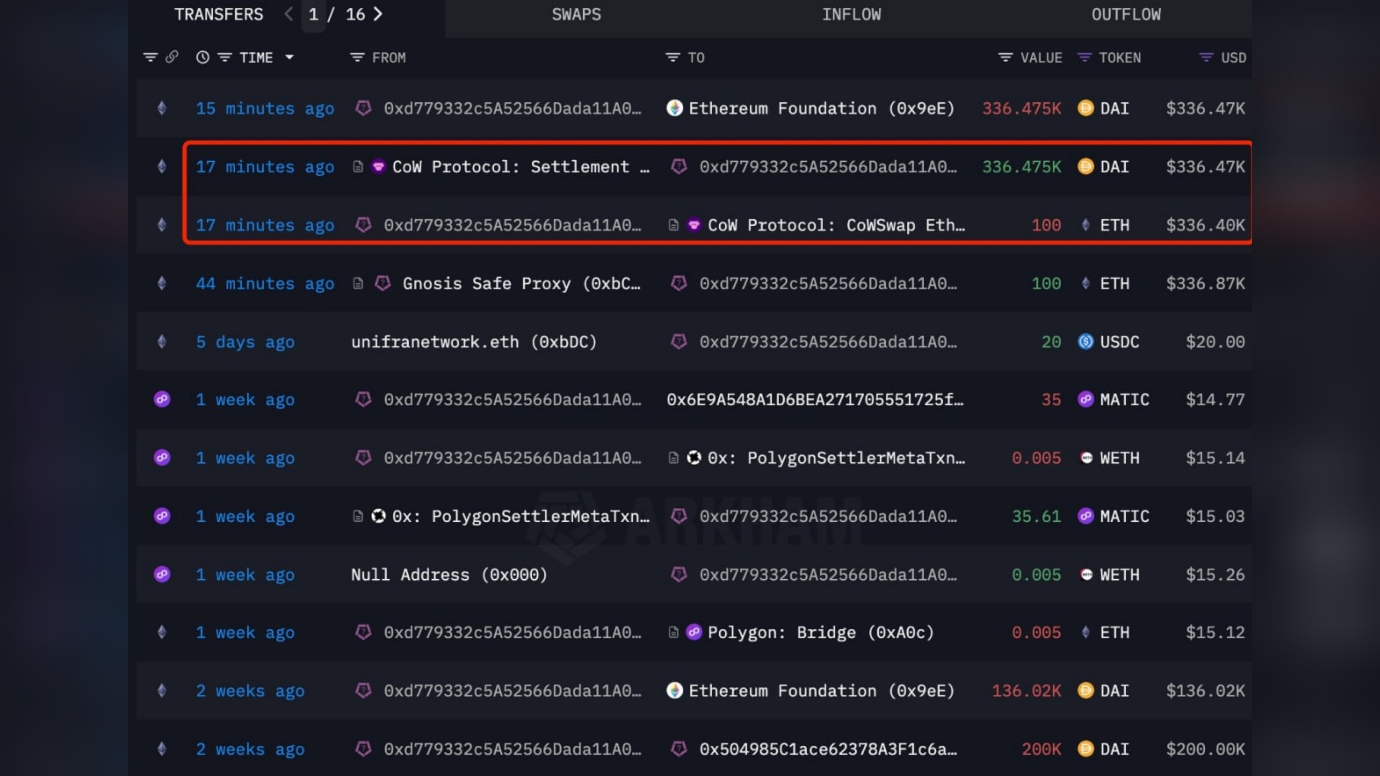Screen dimensions: 1380x776
Task: Click the wallet tag icon before sender in 15 minutes row
Action: coord(364,108)
